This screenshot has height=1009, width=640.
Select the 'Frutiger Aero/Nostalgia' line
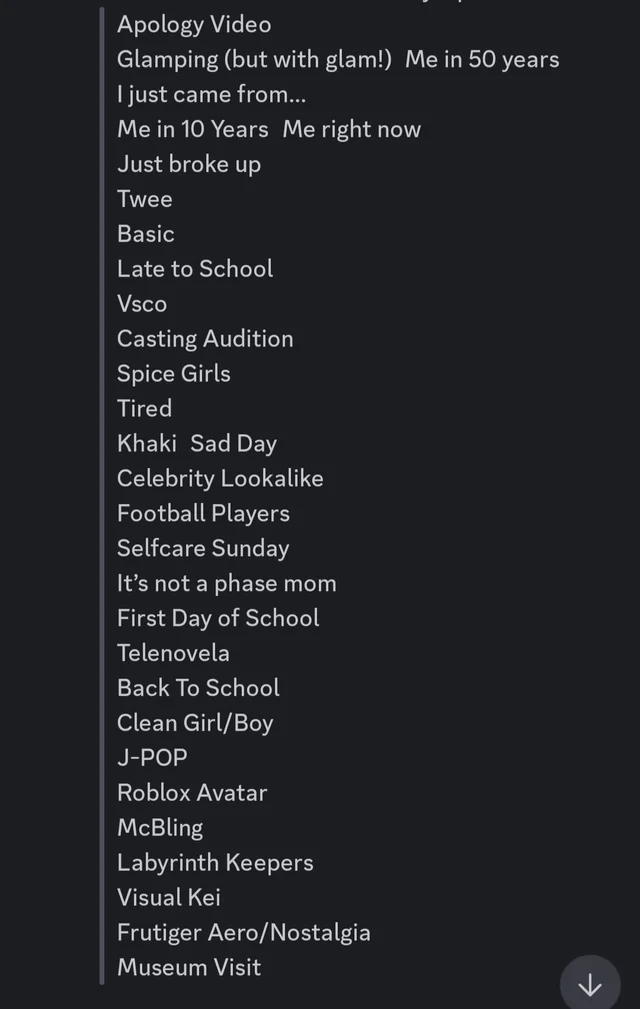244,932
